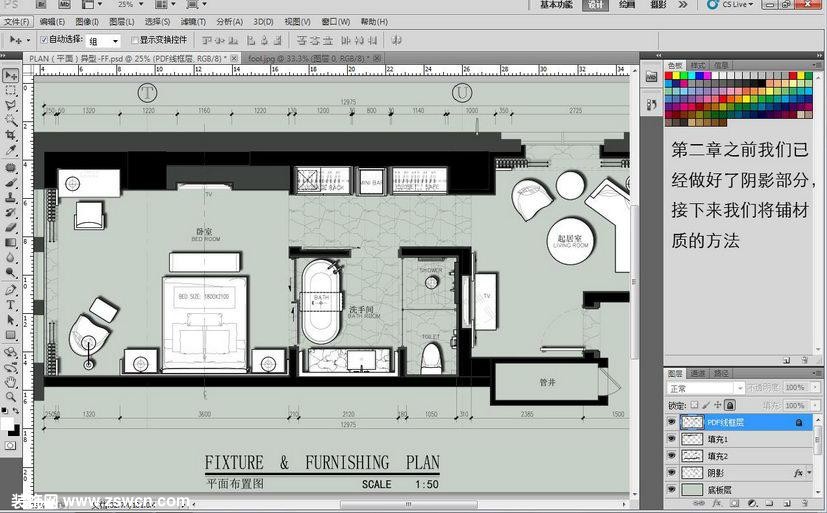
Task: Toggle Quick Mask mode
Action: tap(10, 446)
